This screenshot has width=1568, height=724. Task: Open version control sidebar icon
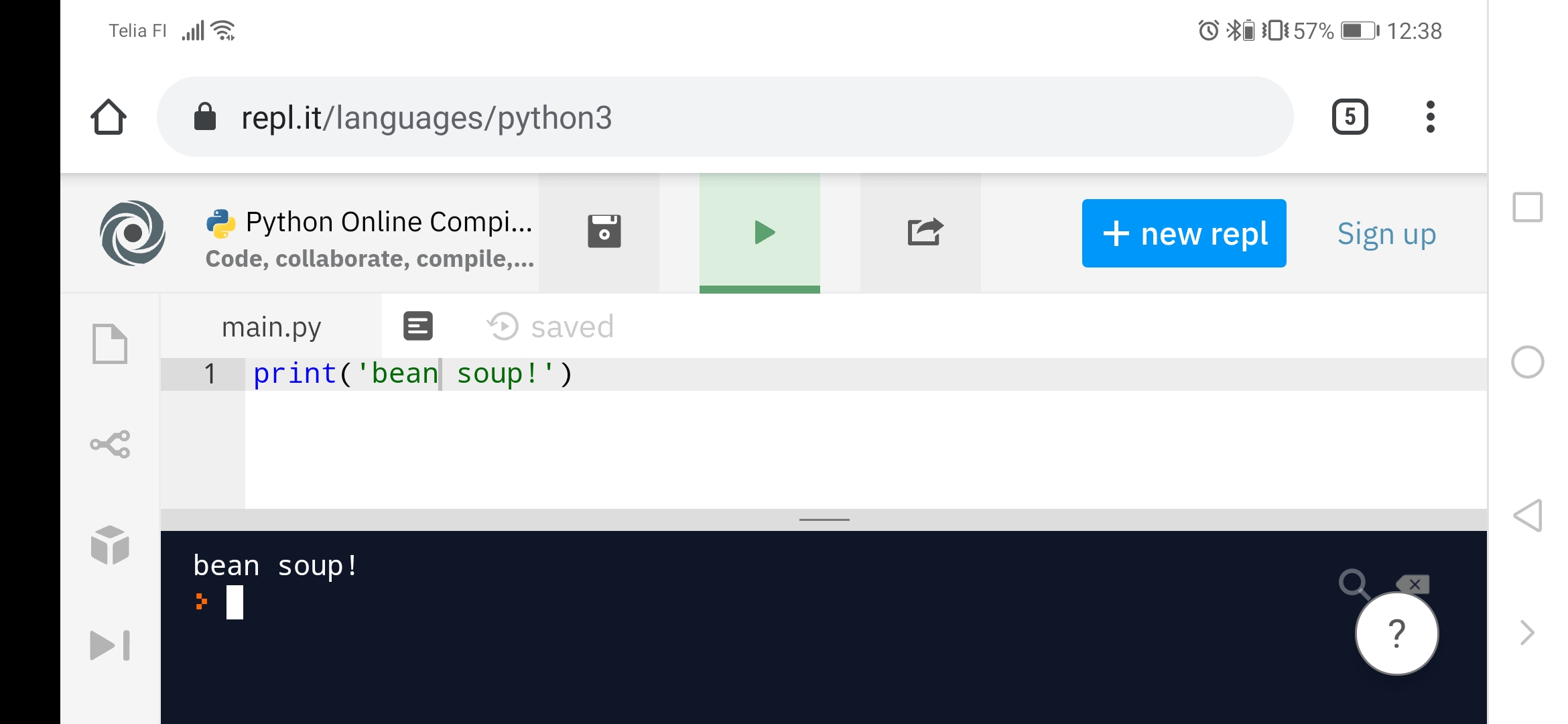[x=110, y=444]
